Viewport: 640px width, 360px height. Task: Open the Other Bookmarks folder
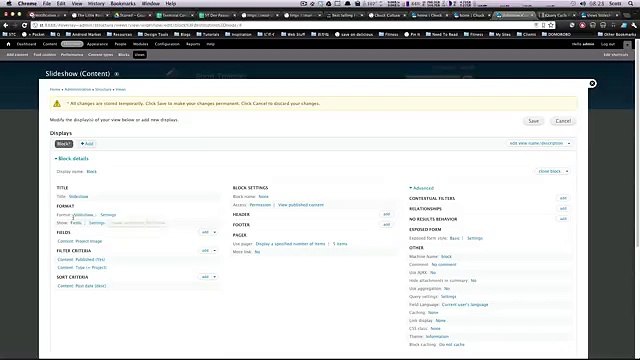tap(617, 34)
